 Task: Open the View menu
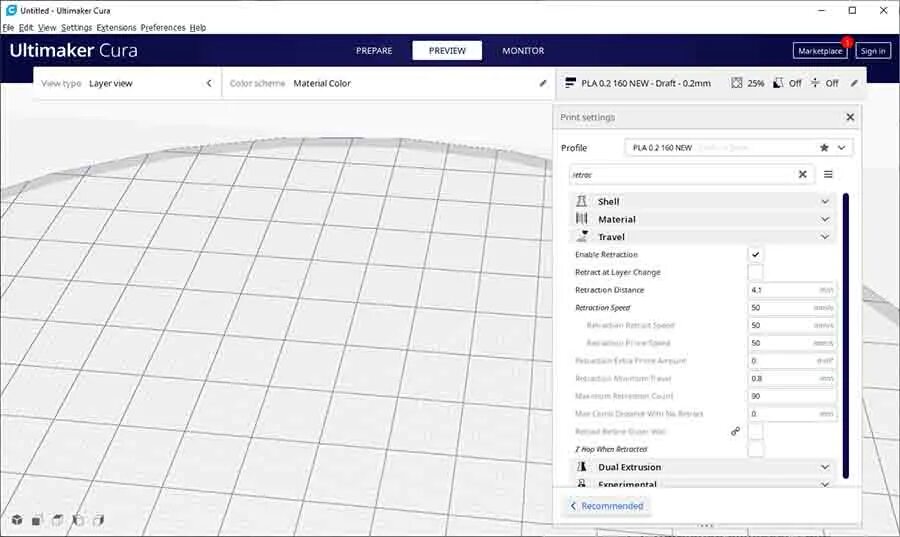(47, 28)
